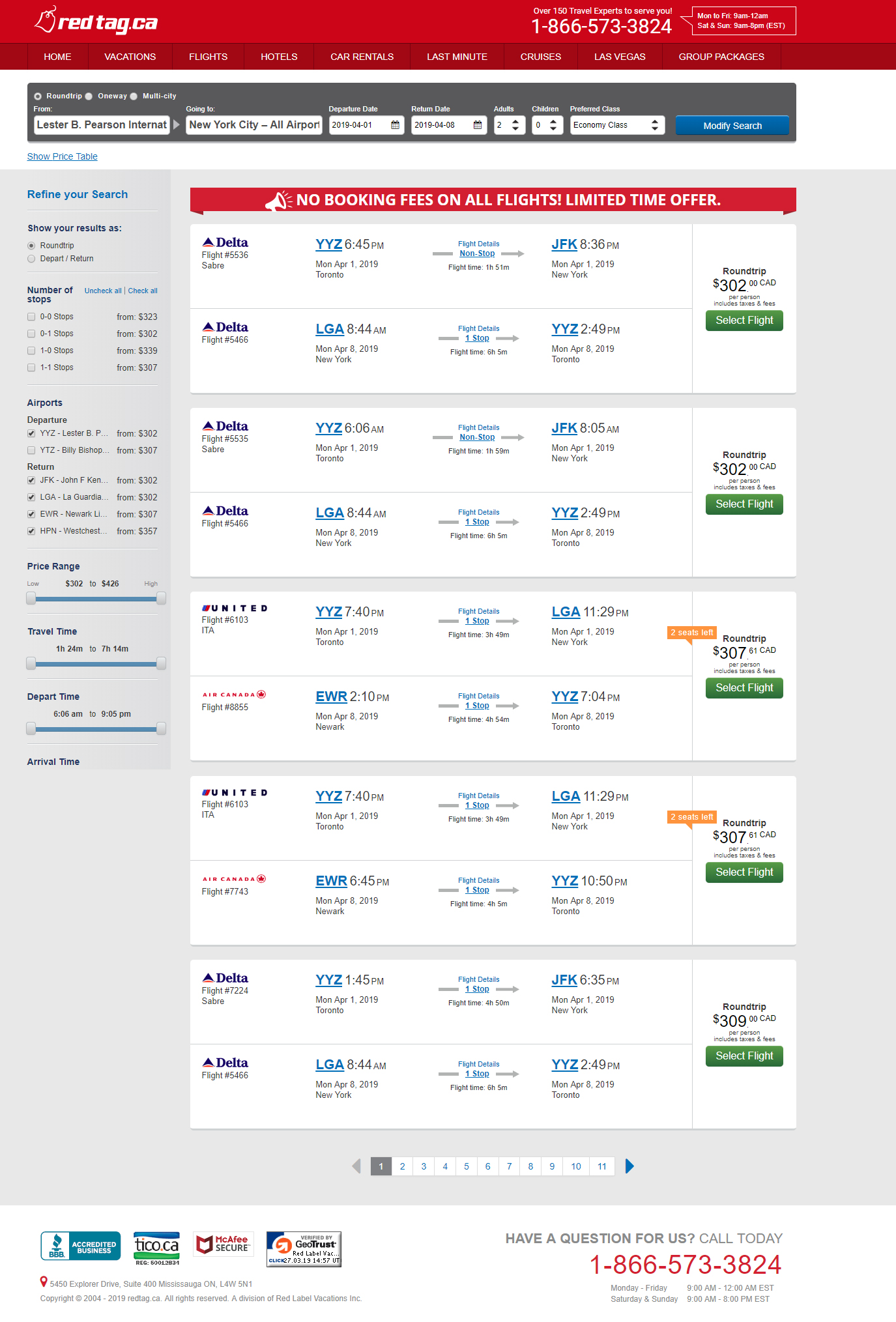The image size is (896, 1322).
Task: Click the McAfee Secure badge
Action: 223,1244
